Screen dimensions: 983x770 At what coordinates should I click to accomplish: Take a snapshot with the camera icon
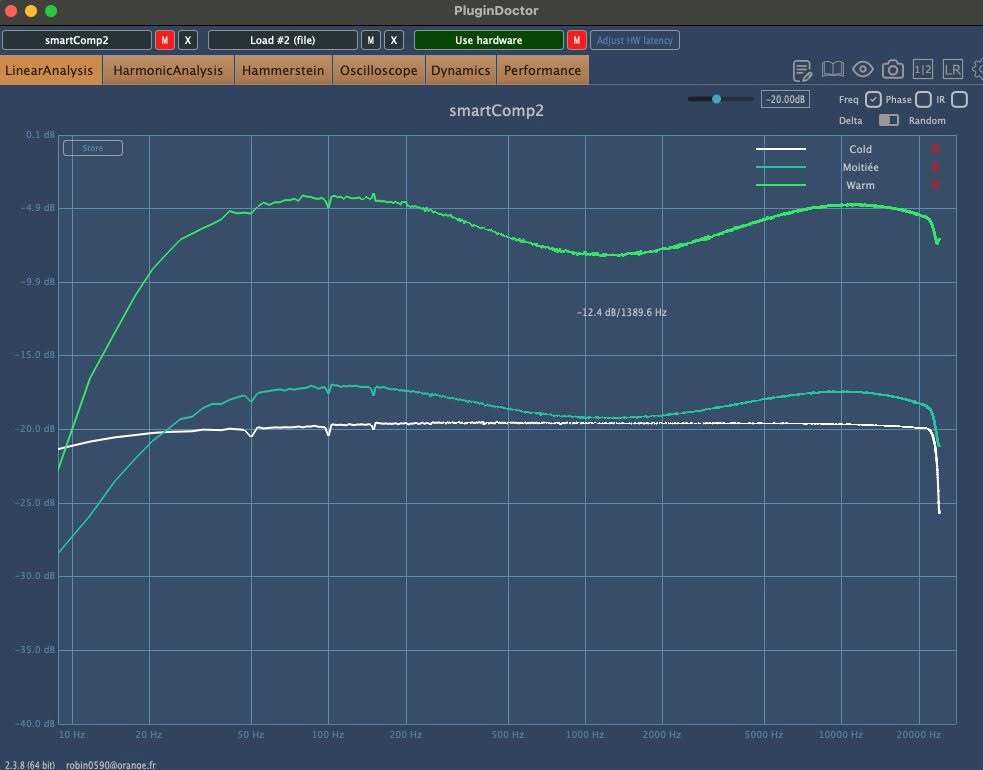[x=893, y=69]
